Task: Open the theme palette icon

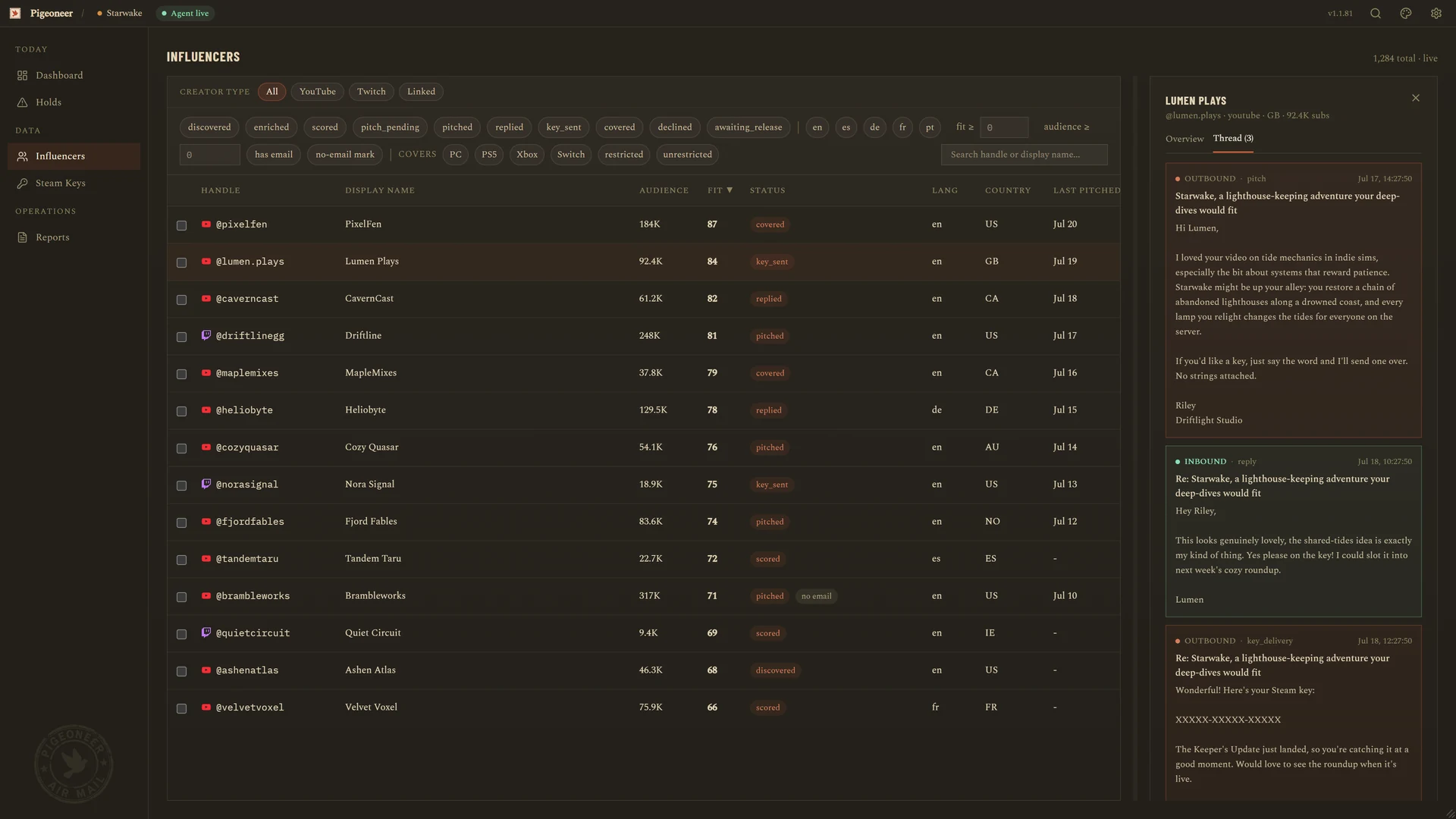Action: (x=1406, y=14)
